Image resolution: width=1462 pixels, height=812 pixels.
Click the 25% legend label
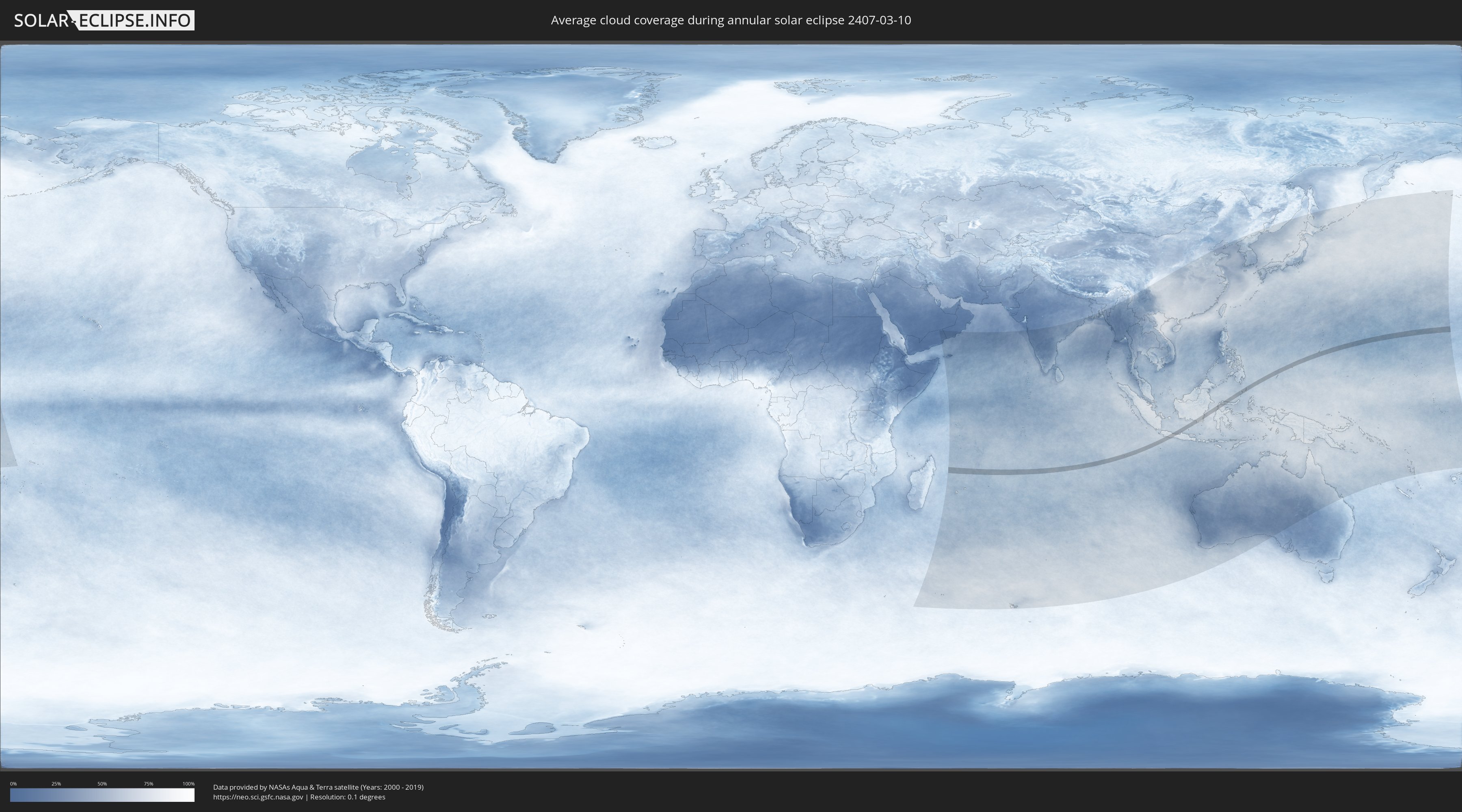56,784
